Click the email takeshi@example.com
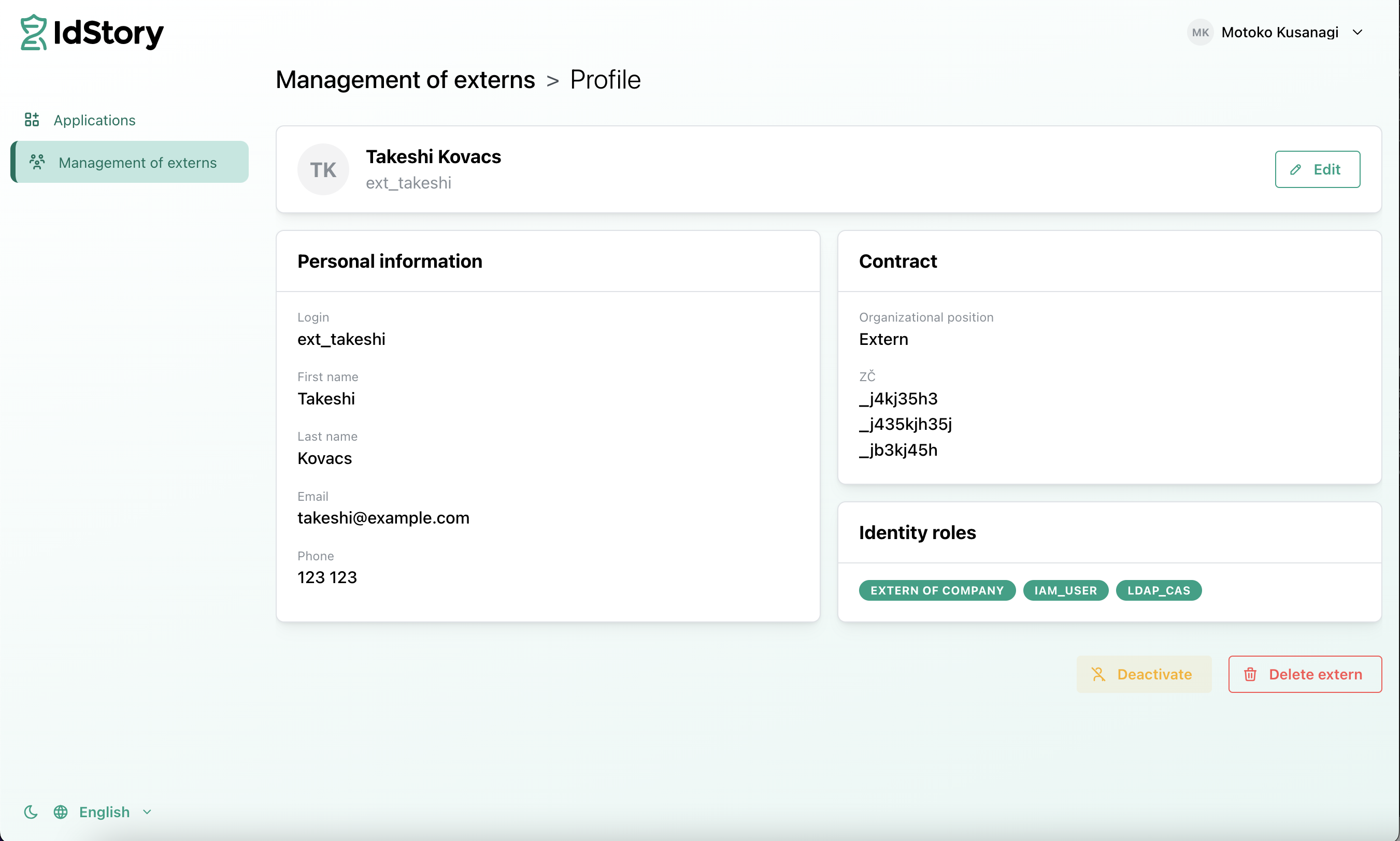Screen dimensions: 1400x841 click(383, 518)
